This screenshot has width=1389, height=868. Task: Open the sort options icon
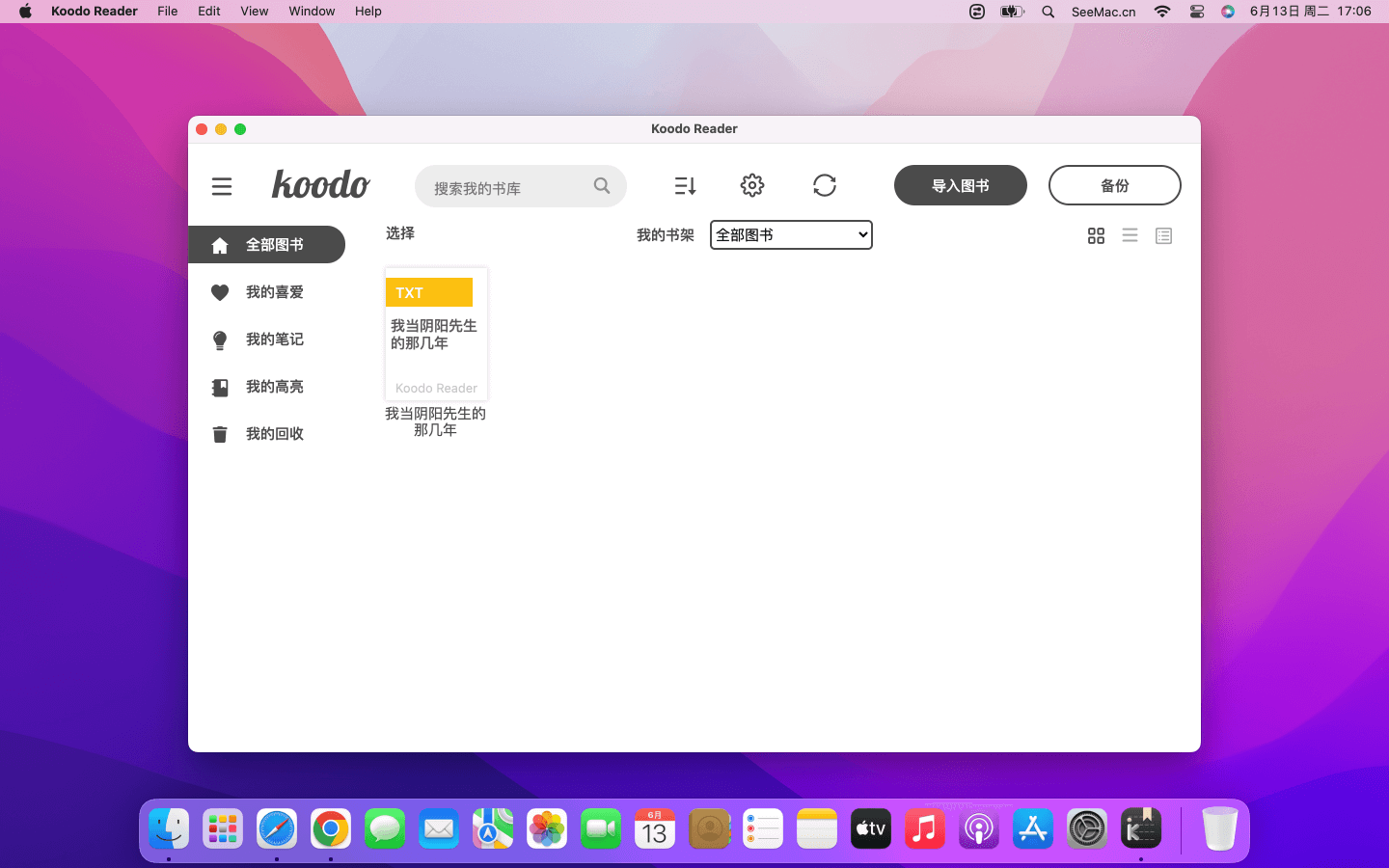click(x=685, y=186)
